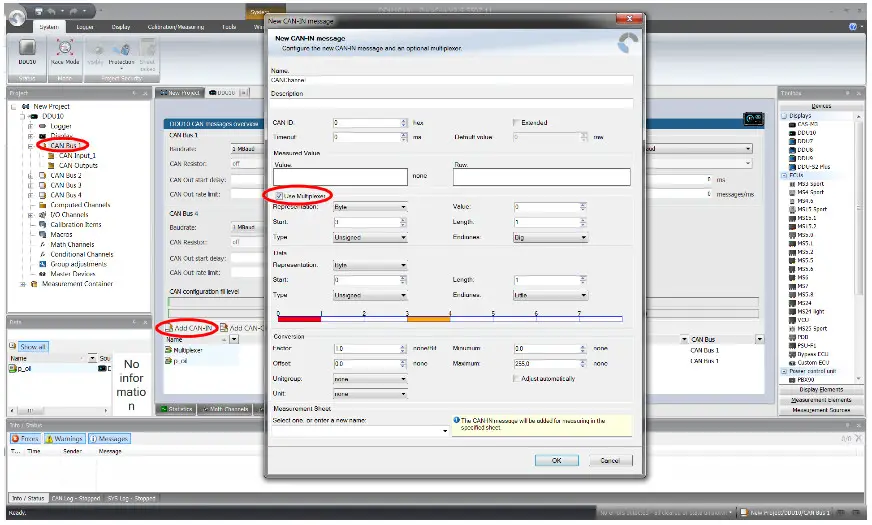
Task: Choose PBX90 power control unit in Toolbox
Action: [x=805, y=380]
